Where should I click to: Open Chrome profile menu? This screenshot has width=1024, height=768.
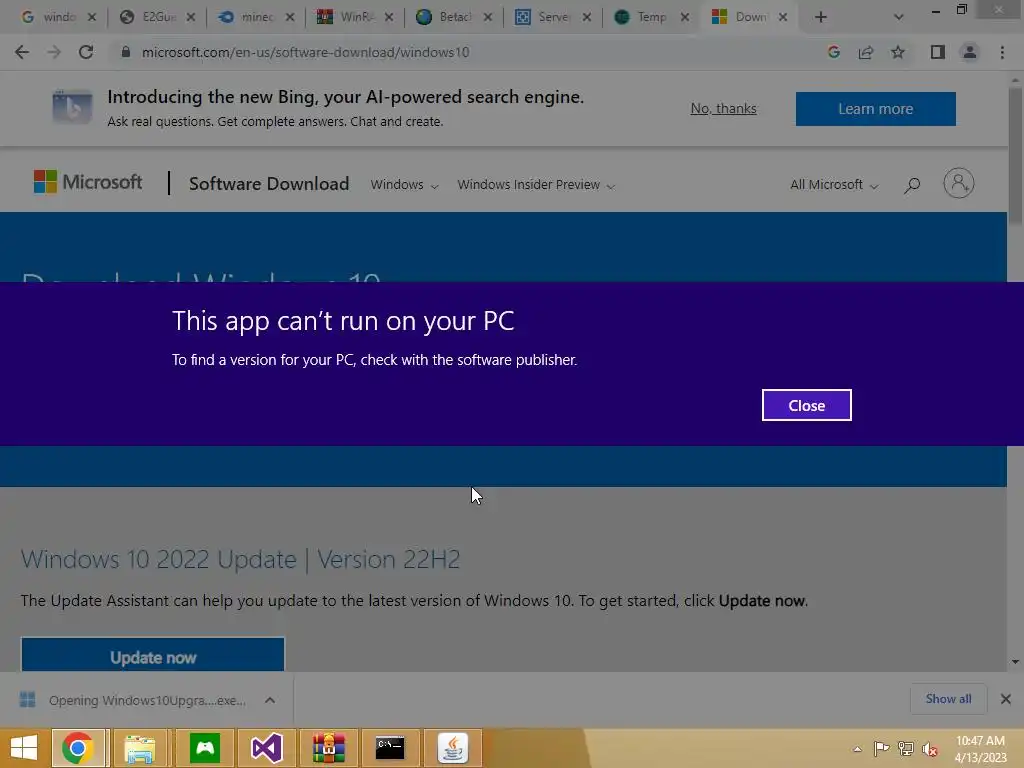[970, 52]
